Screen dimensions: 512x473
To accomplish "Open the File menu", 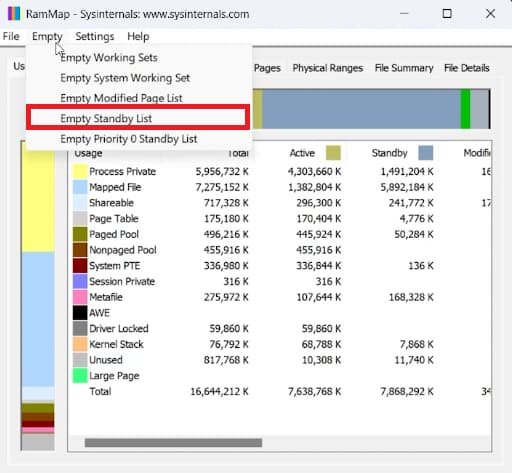I will pyautogui.click(x=11, y=36).
